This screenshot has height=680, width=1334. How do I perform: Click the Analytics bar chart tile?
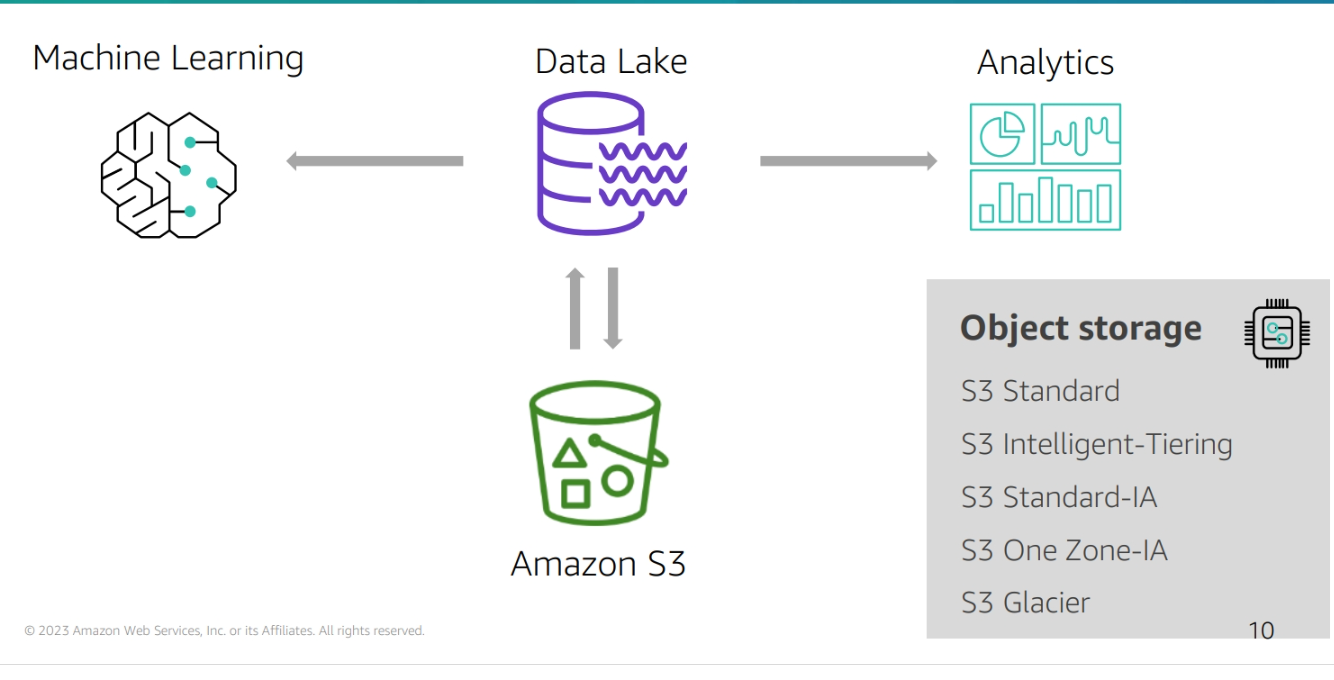(x=1045, y=200)
